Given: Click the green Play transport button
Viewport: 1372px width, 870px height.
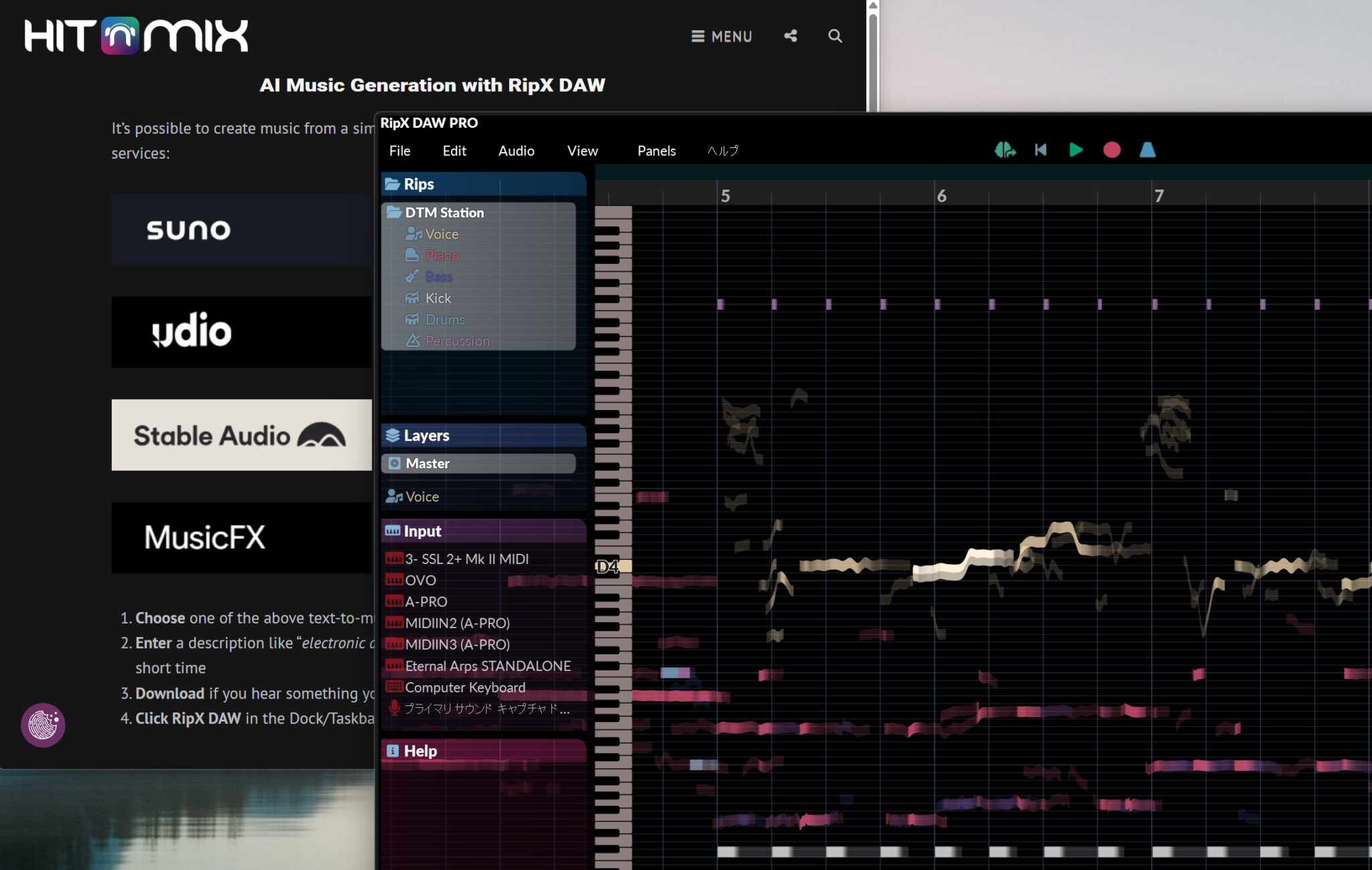Looking at the screenshot, I should (x=1076, y=150).
